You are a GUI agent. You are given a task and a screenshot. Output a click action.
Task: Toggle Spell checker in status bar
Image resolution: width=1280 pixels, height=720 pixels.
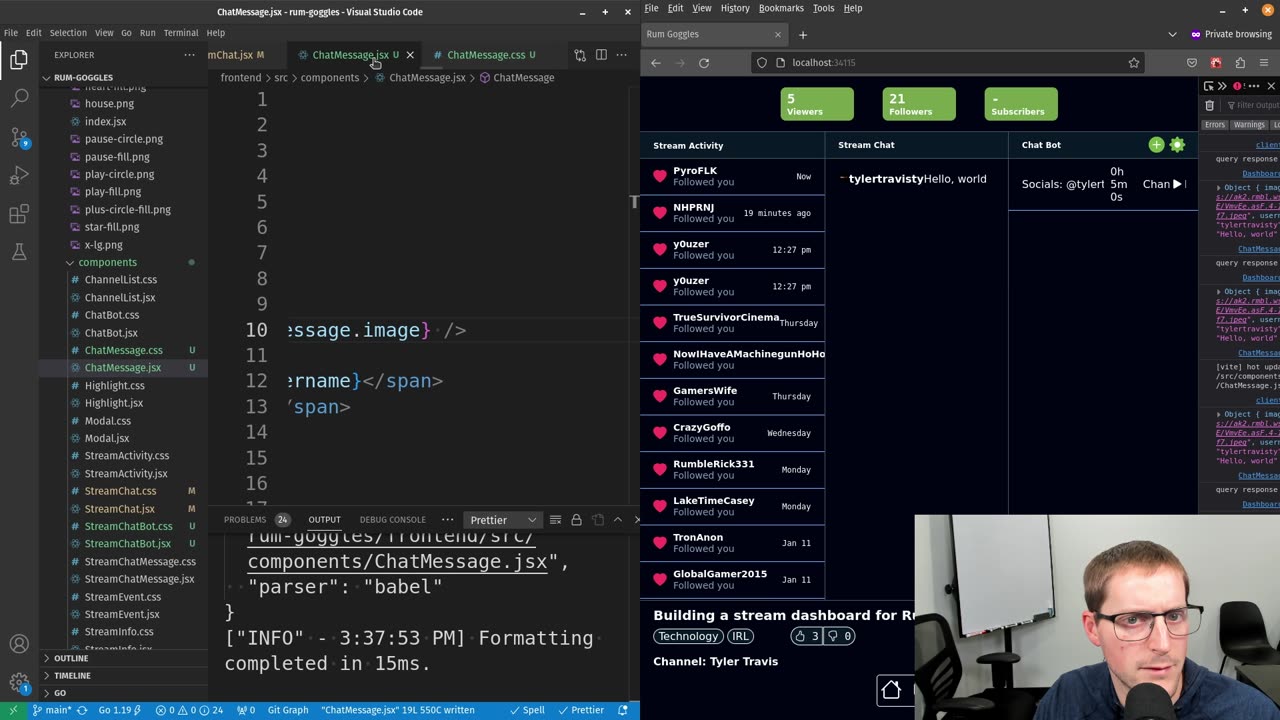click(527, 710)
